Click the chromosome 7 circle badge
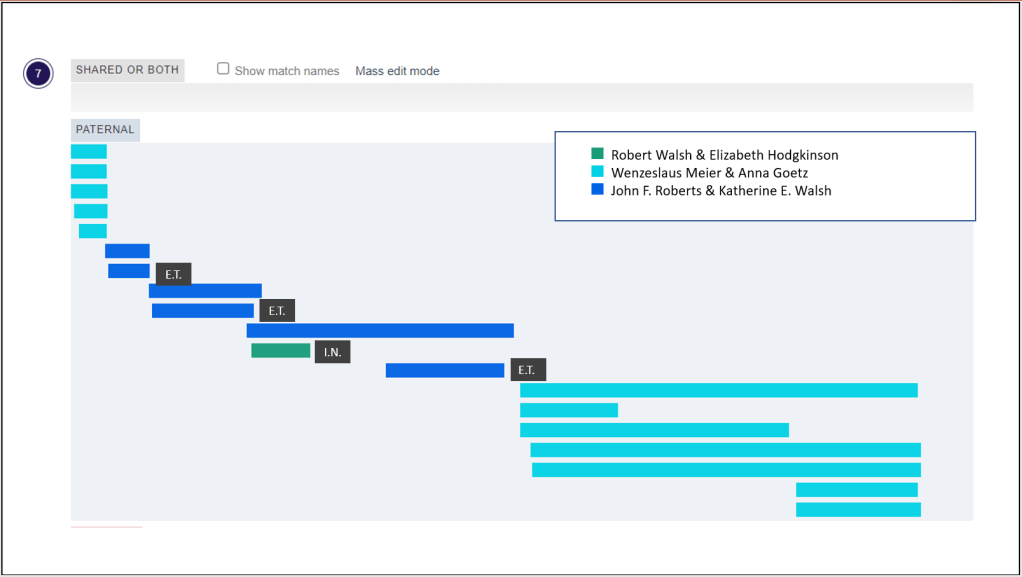1022x577 pixels. (38, 74)
